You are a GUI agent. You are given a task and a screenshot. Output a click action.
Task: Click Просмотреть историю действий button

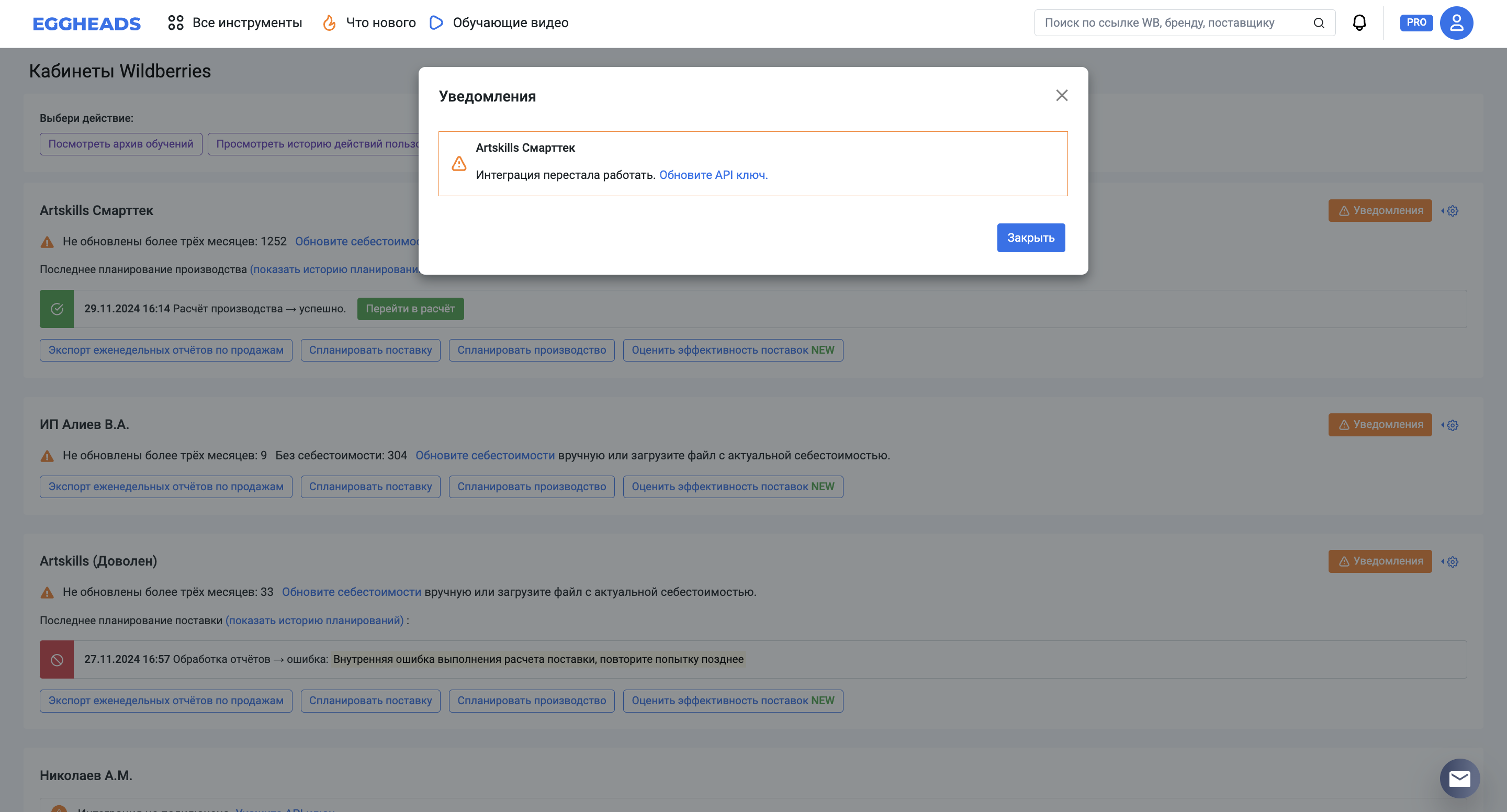tap(314, 144)
